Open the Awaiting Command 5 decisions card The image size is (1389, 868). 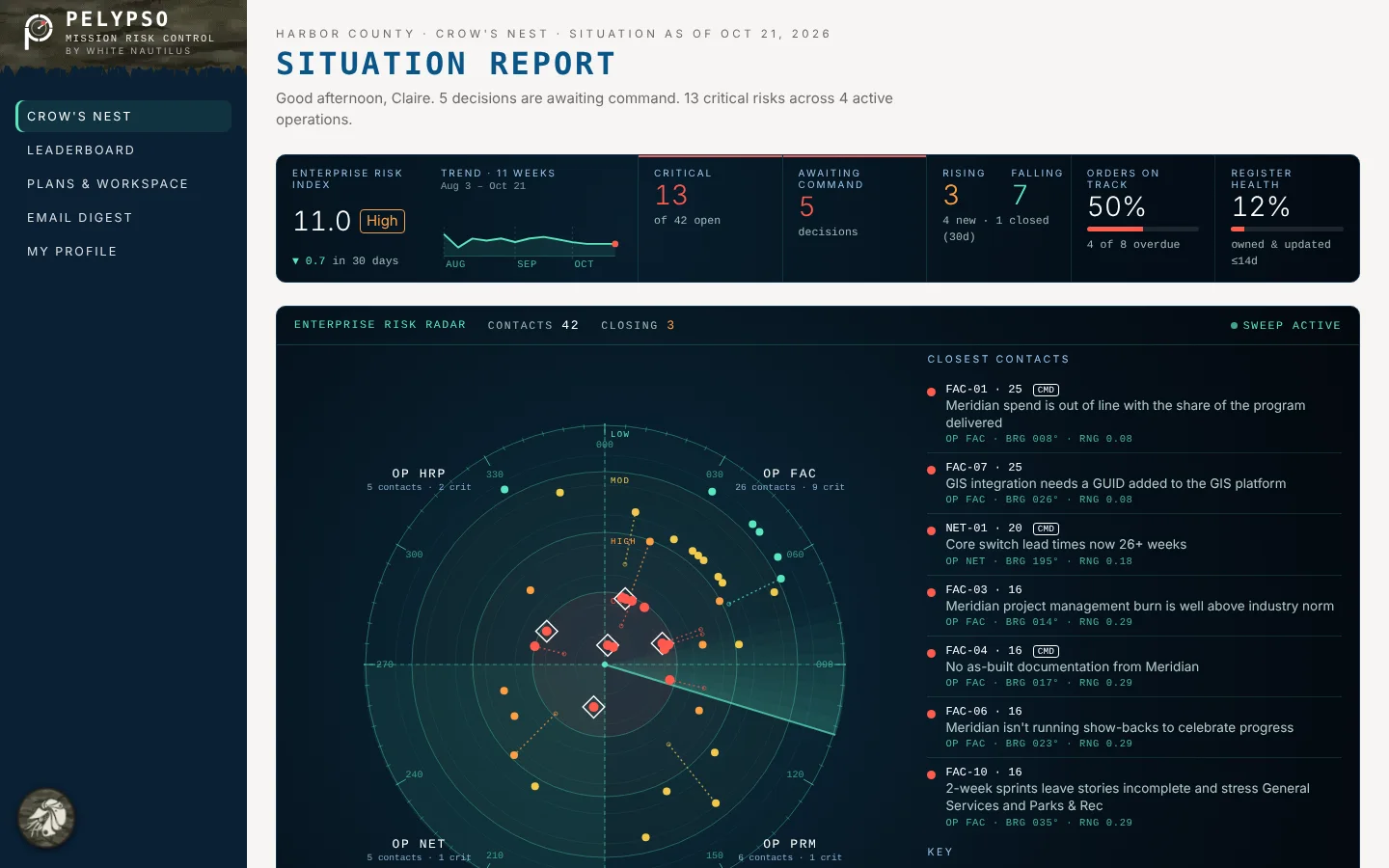click(x=855, y=218)
